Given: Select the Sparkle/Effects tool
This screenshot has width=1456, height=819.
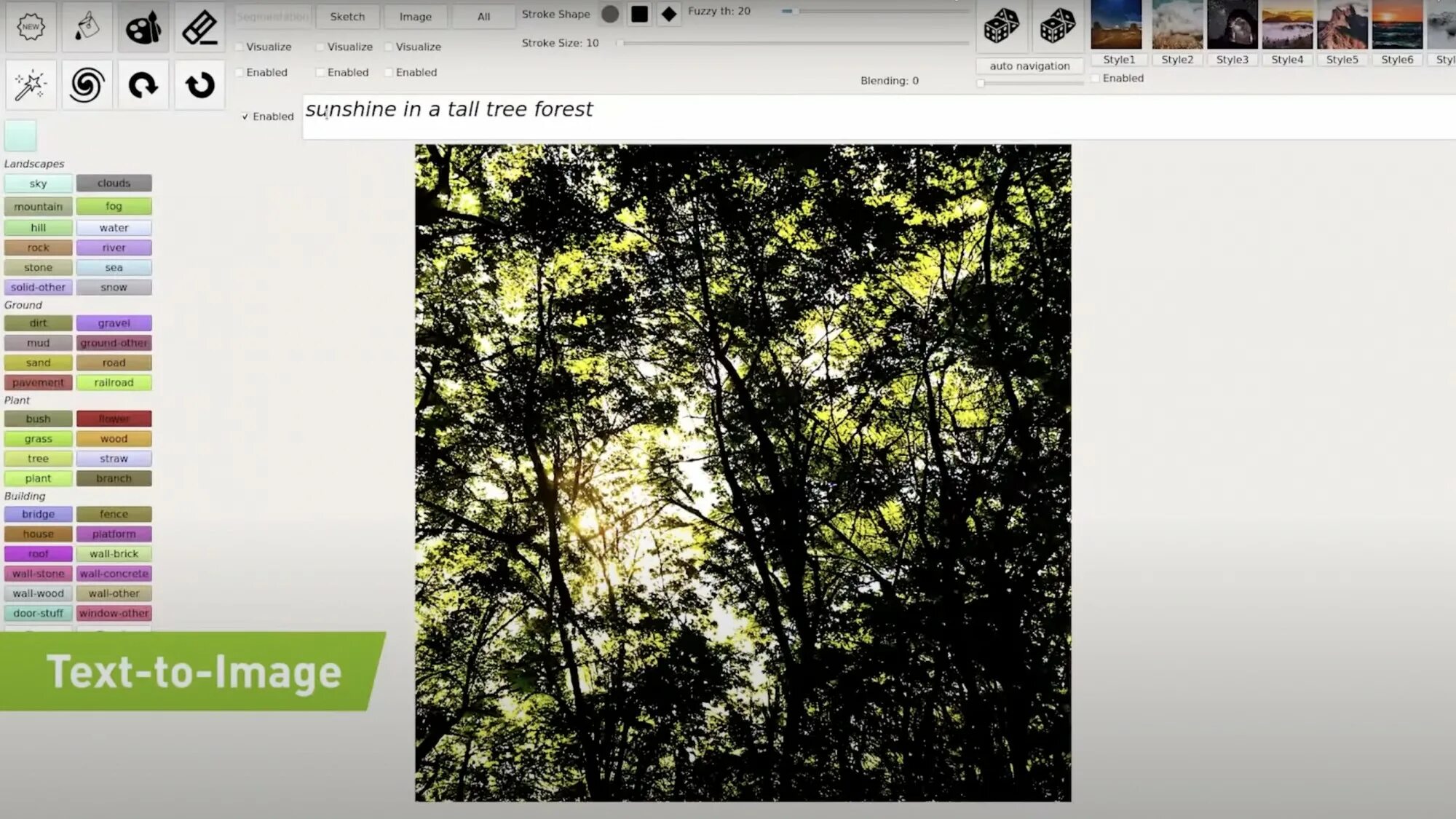Looking at the screenshot, I should [30, 85].
